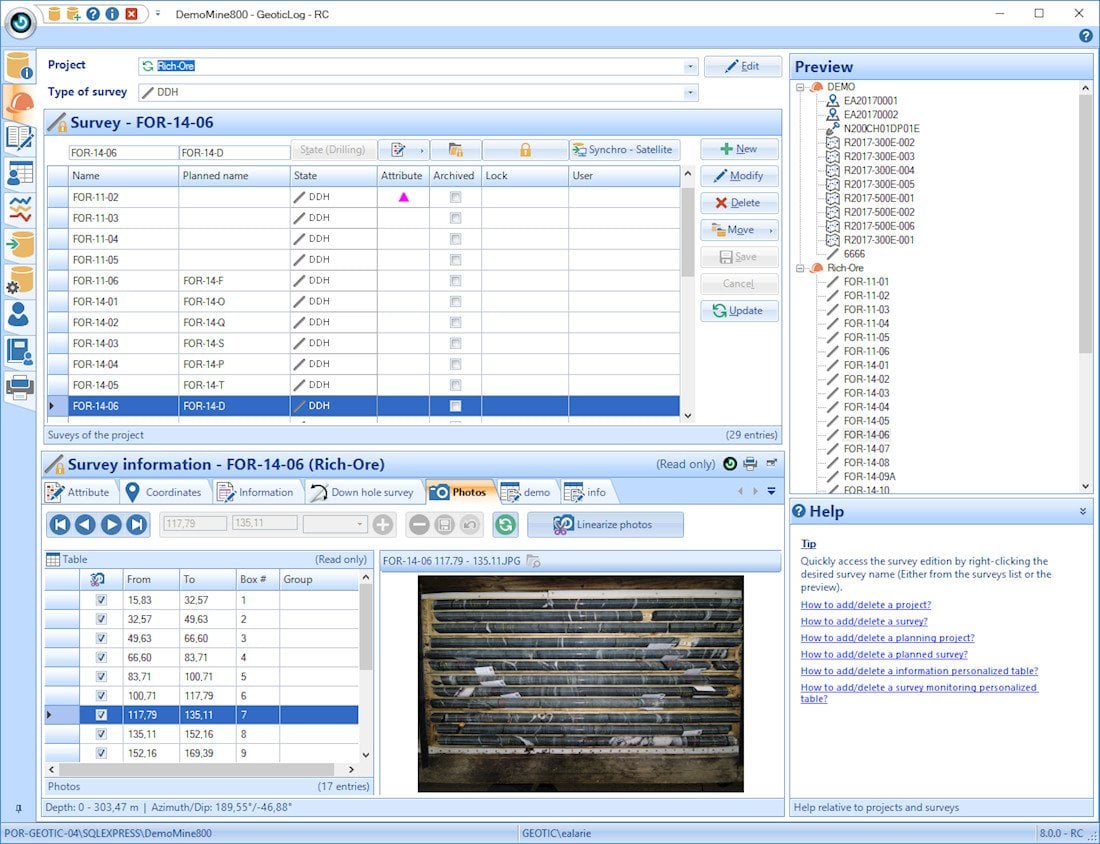Image resolution: width=1100 pixels, height=844 pixels.
Task: Open 'How to add/delete a project?' link
Action: [865, 605]
